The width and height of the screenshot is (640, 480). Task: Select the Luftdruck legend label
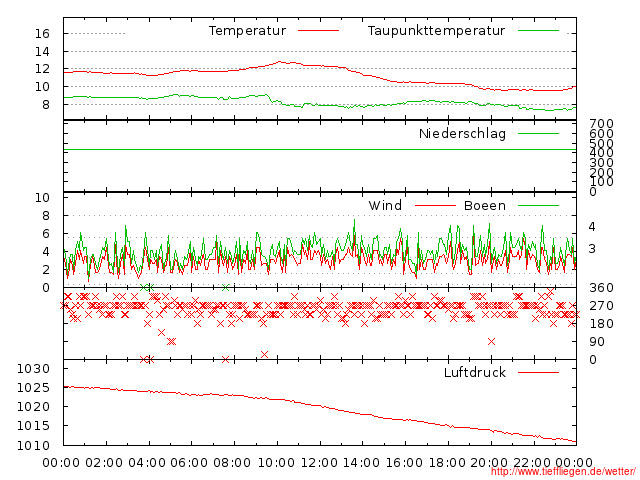(x=475, y=372)
